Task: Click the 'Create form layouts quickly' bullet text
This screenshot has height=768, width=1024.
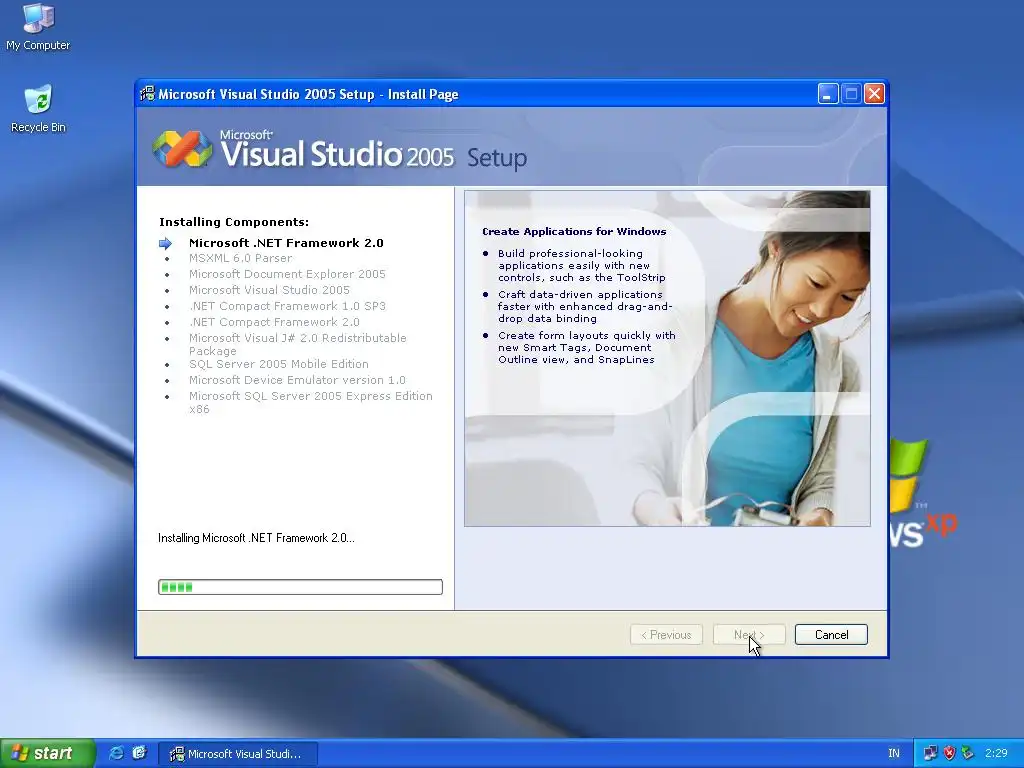Action: point(586,347)
